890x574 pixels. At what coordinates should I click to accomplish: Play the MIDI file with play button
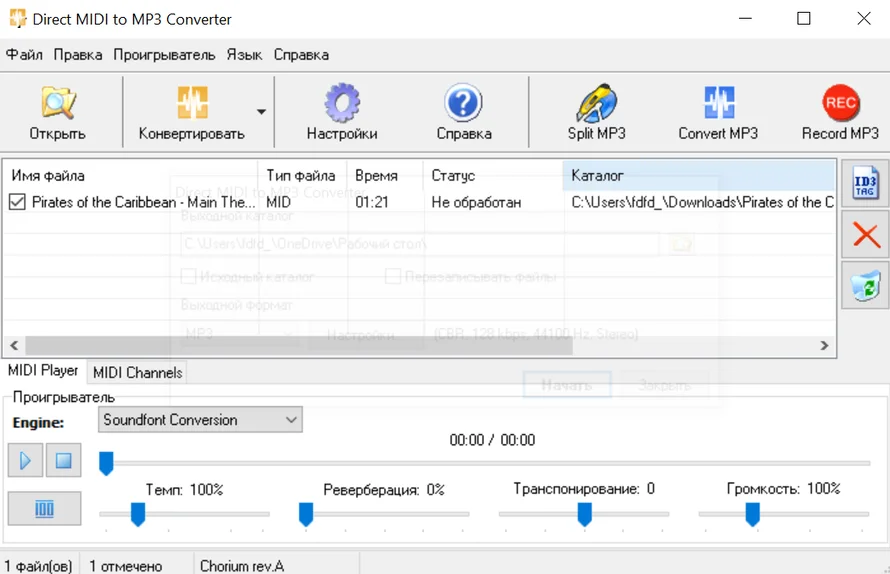coord(25,460)
